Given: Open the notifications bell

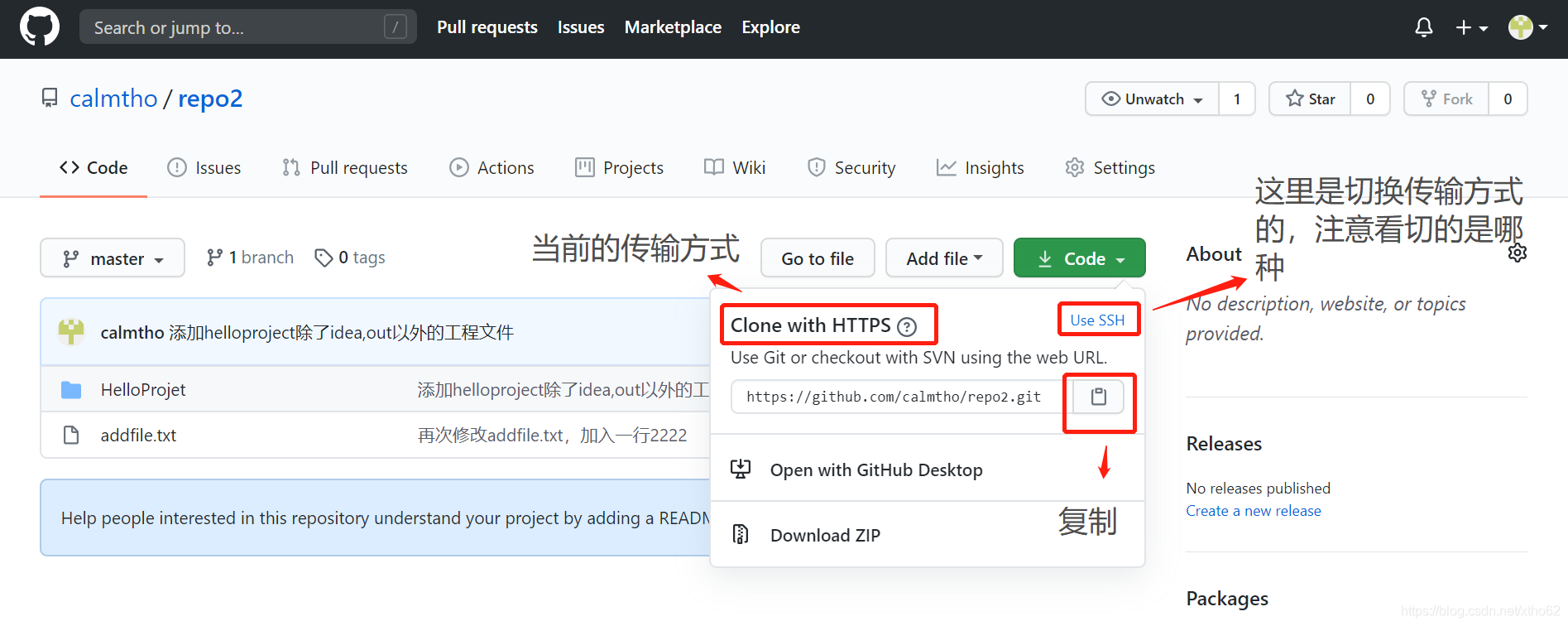Looking at the screenshot, I should [x=1423, y=27].
